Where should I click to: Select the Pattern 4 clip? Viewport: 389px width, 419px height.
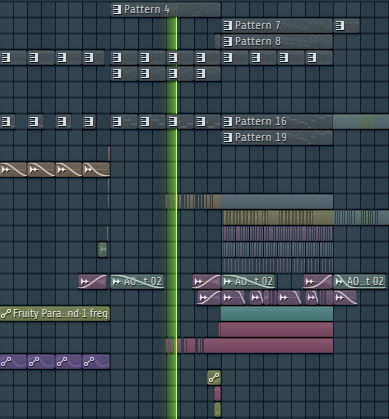(x=165, y=10)
